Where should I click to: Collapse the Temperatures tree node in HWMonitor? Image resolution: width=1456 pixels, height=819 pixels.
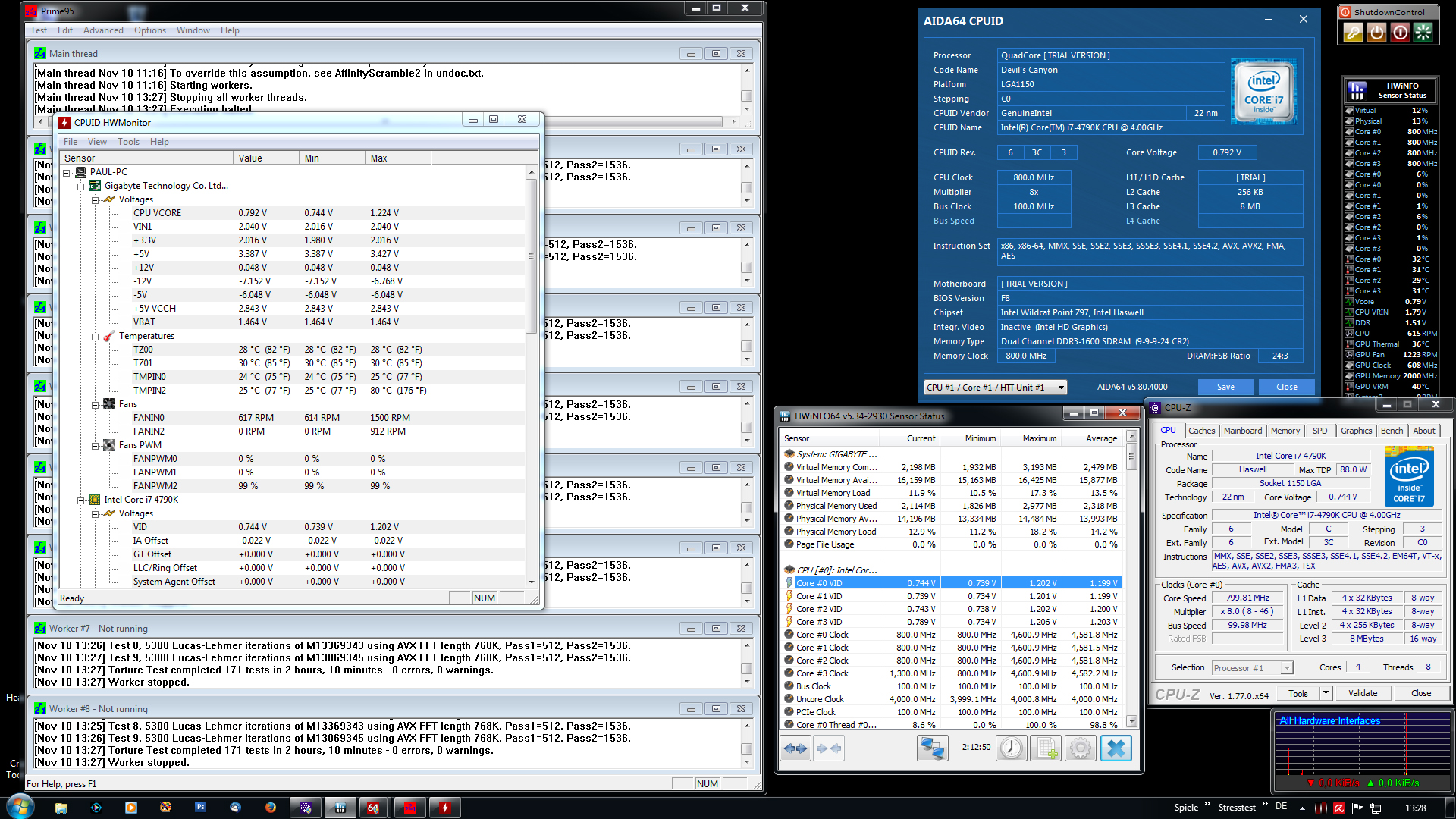[x=96, y=337]
